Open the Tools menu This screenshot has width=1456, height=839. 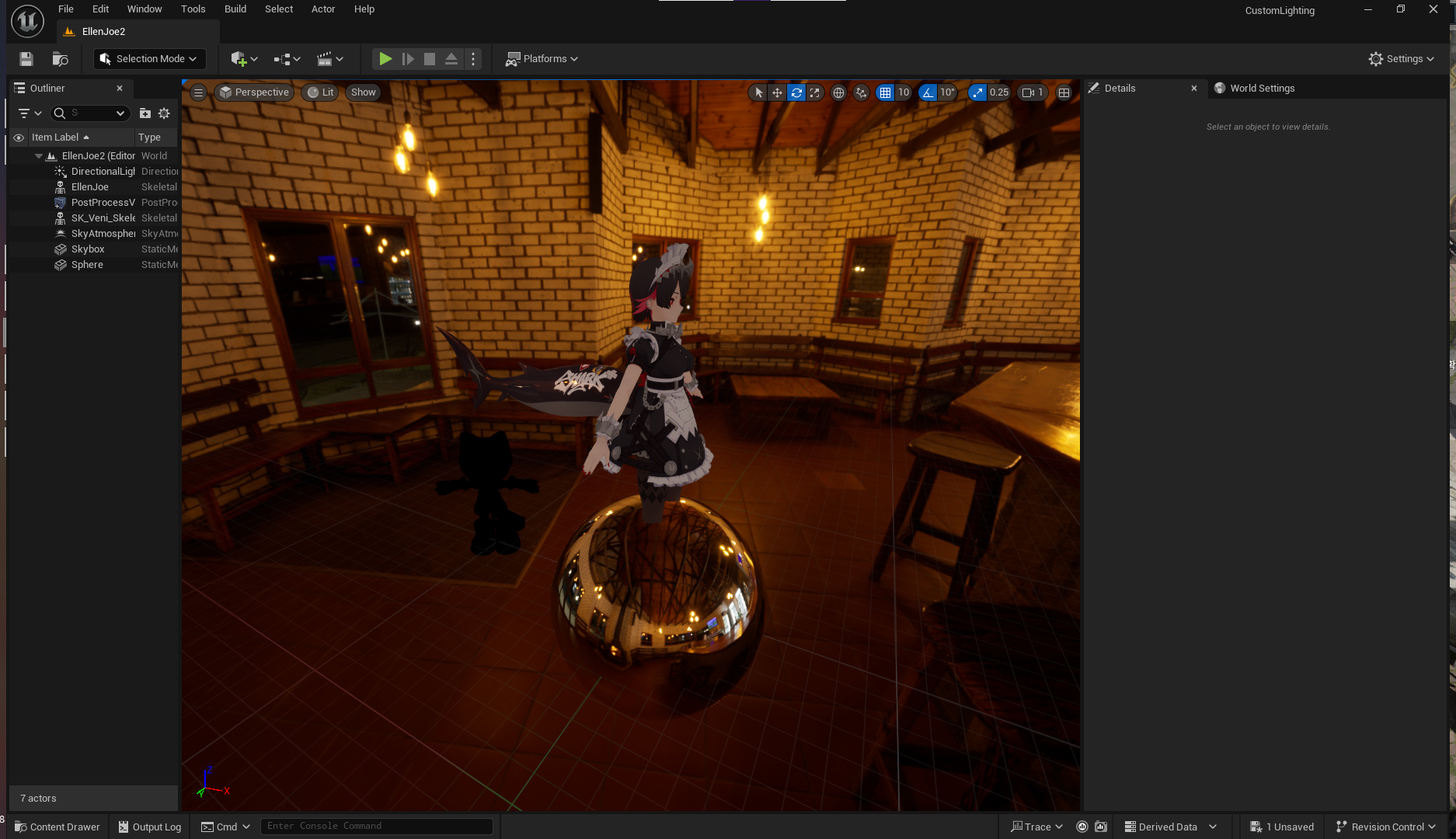193,9
